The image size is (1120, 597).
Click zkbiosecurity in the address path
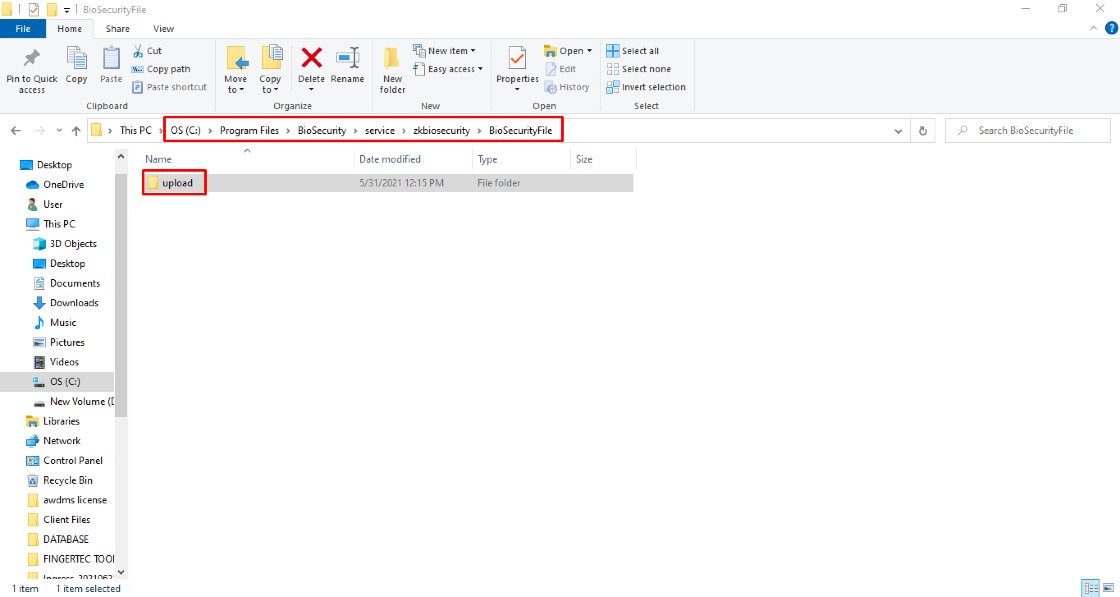(x=441, y=131)
